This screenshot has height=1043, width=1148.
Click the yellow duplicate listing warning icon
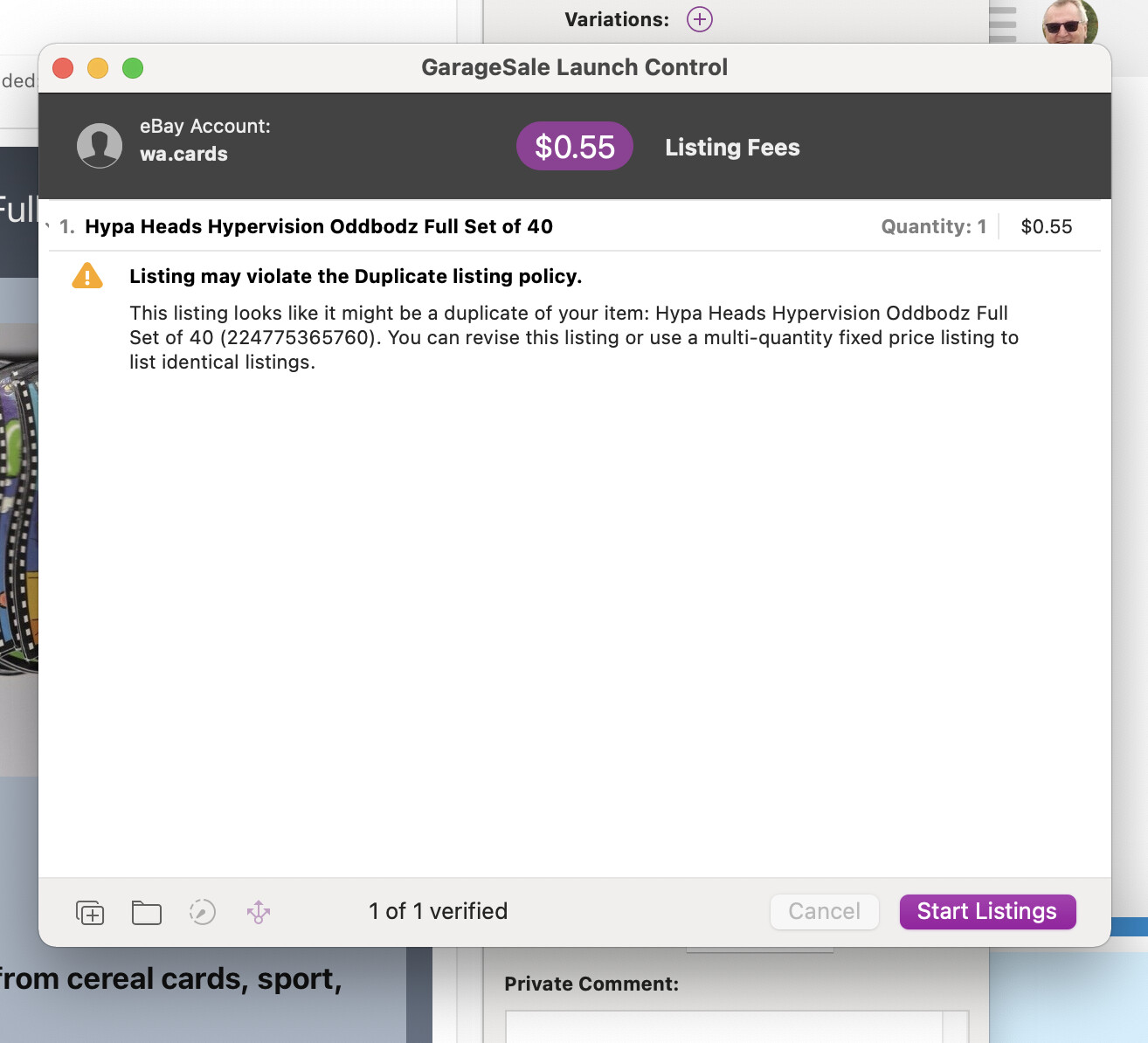(x=87, y=276)
